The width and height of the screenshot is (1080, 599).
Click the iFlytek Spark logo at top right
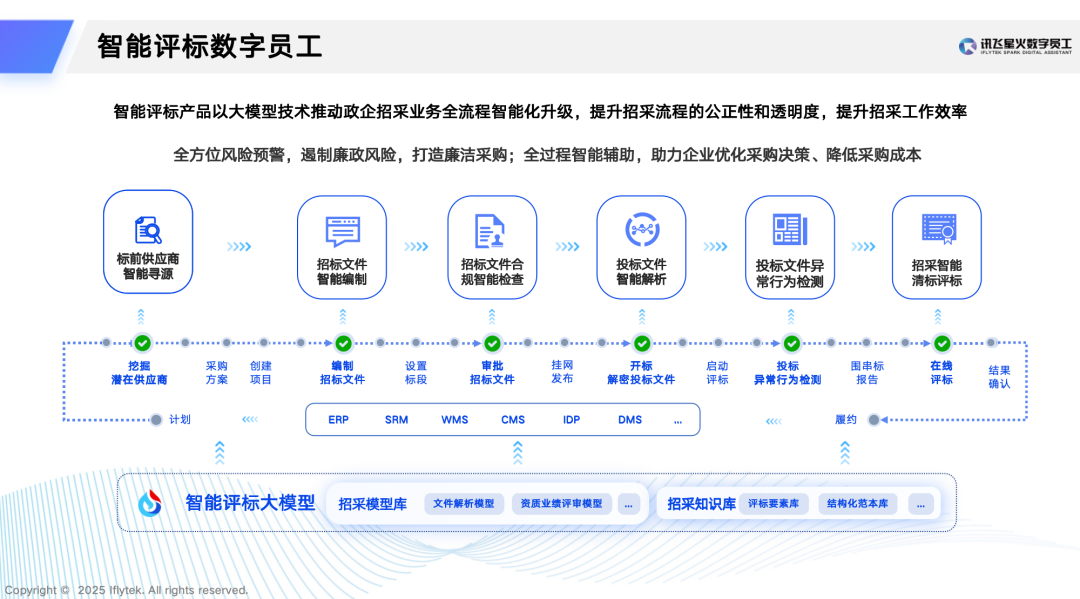[x=1015, y=46]
